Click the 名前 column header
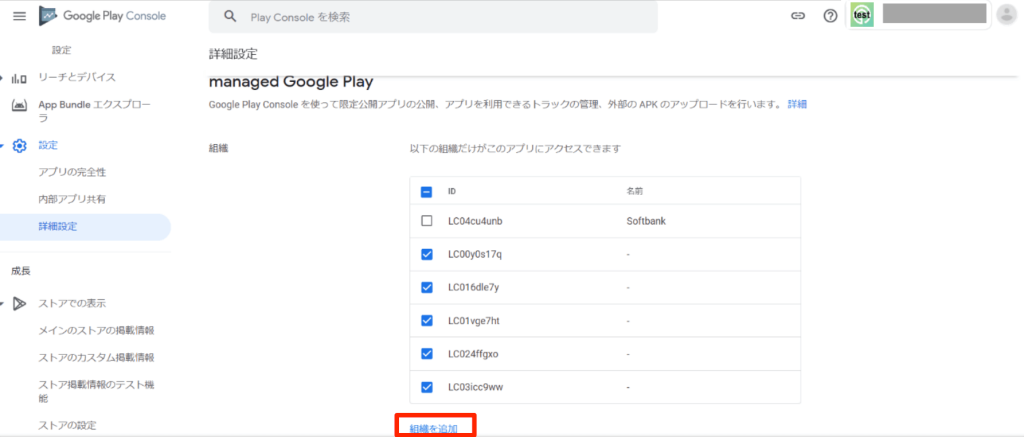The image size is (1024, 437). coord(634,192)
